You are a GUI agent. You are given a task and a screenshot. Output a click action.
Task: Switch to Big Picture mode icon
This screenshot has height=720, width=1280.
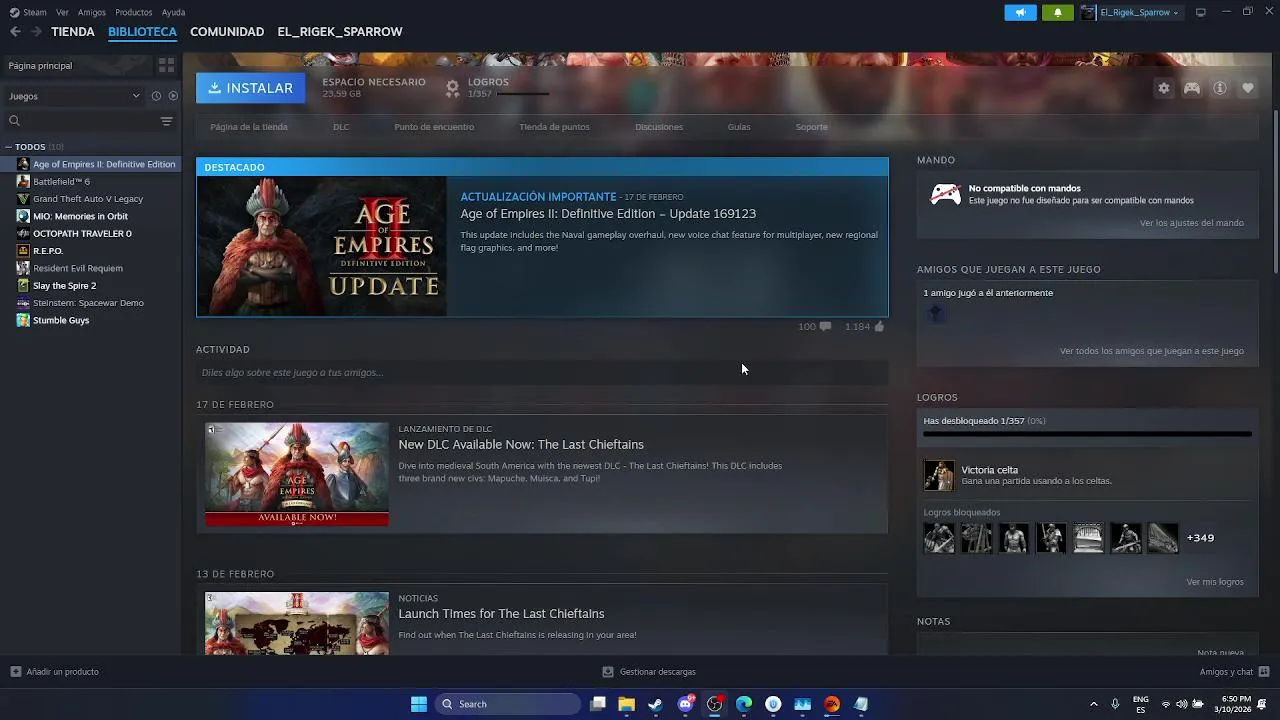pos(1201,12)
